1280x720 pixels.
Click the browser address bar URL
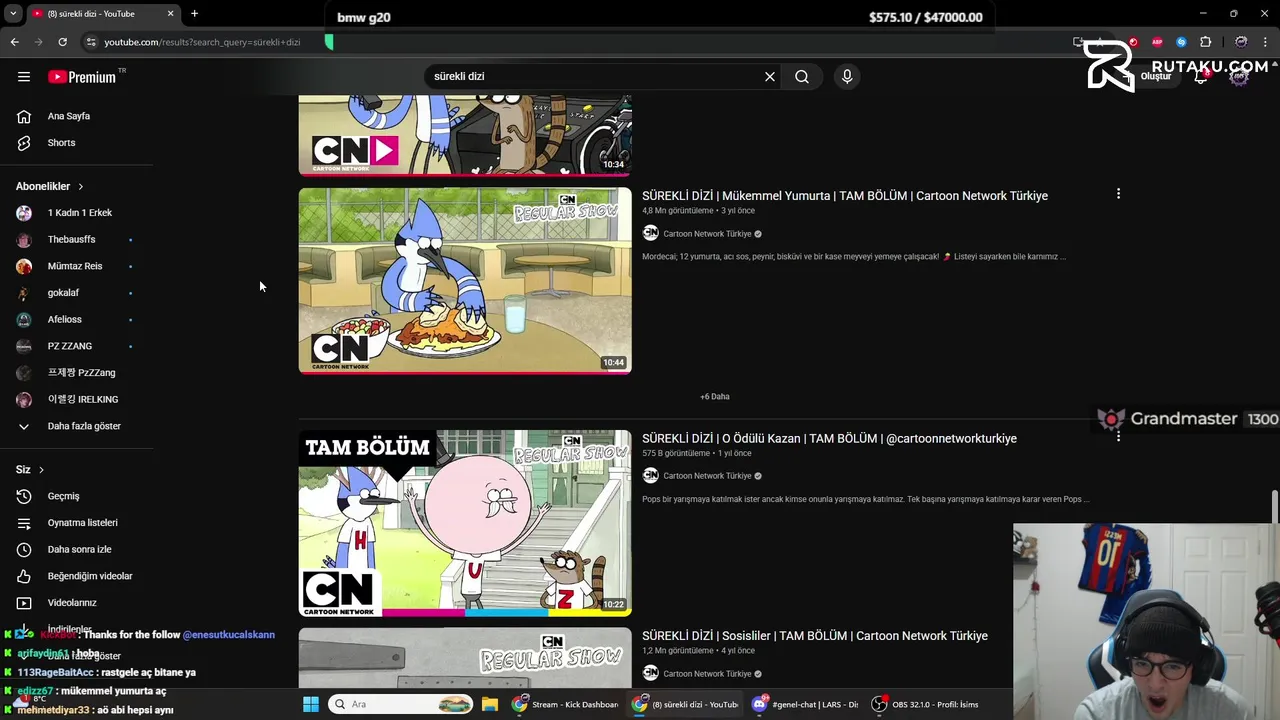[x=202, y=42]
